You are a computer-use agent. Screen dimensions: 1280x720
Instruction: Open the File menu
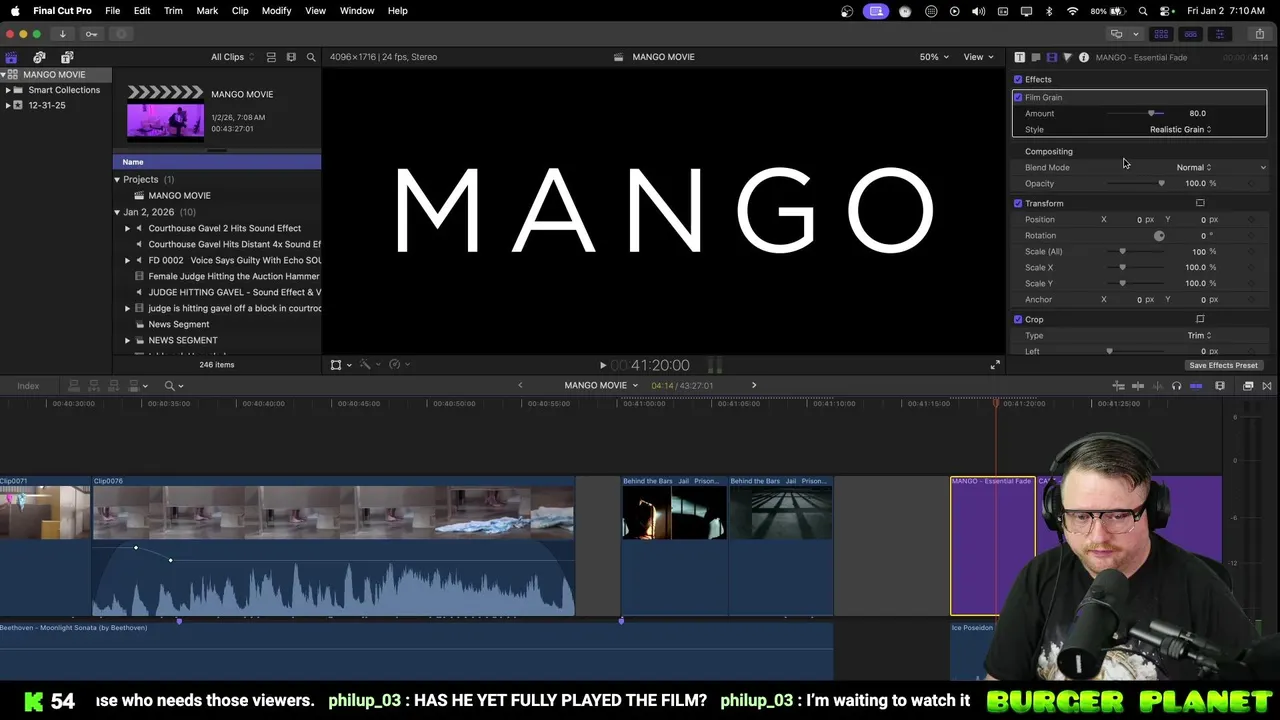point(112,11)
